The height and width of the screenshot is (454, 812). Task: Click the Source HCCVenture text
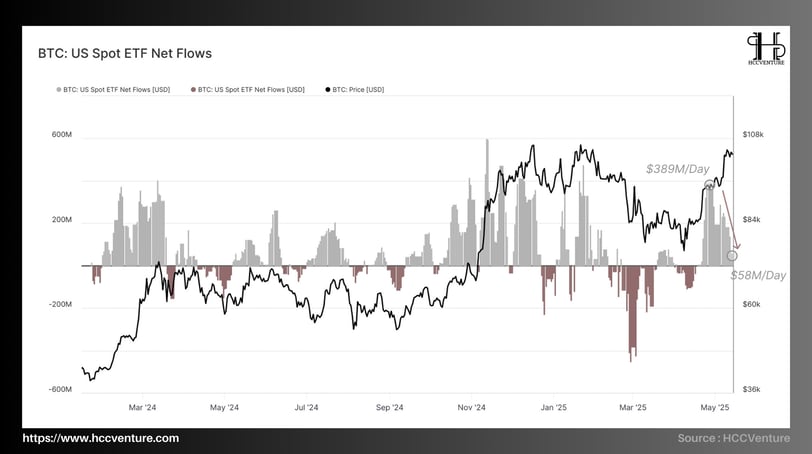734,438
